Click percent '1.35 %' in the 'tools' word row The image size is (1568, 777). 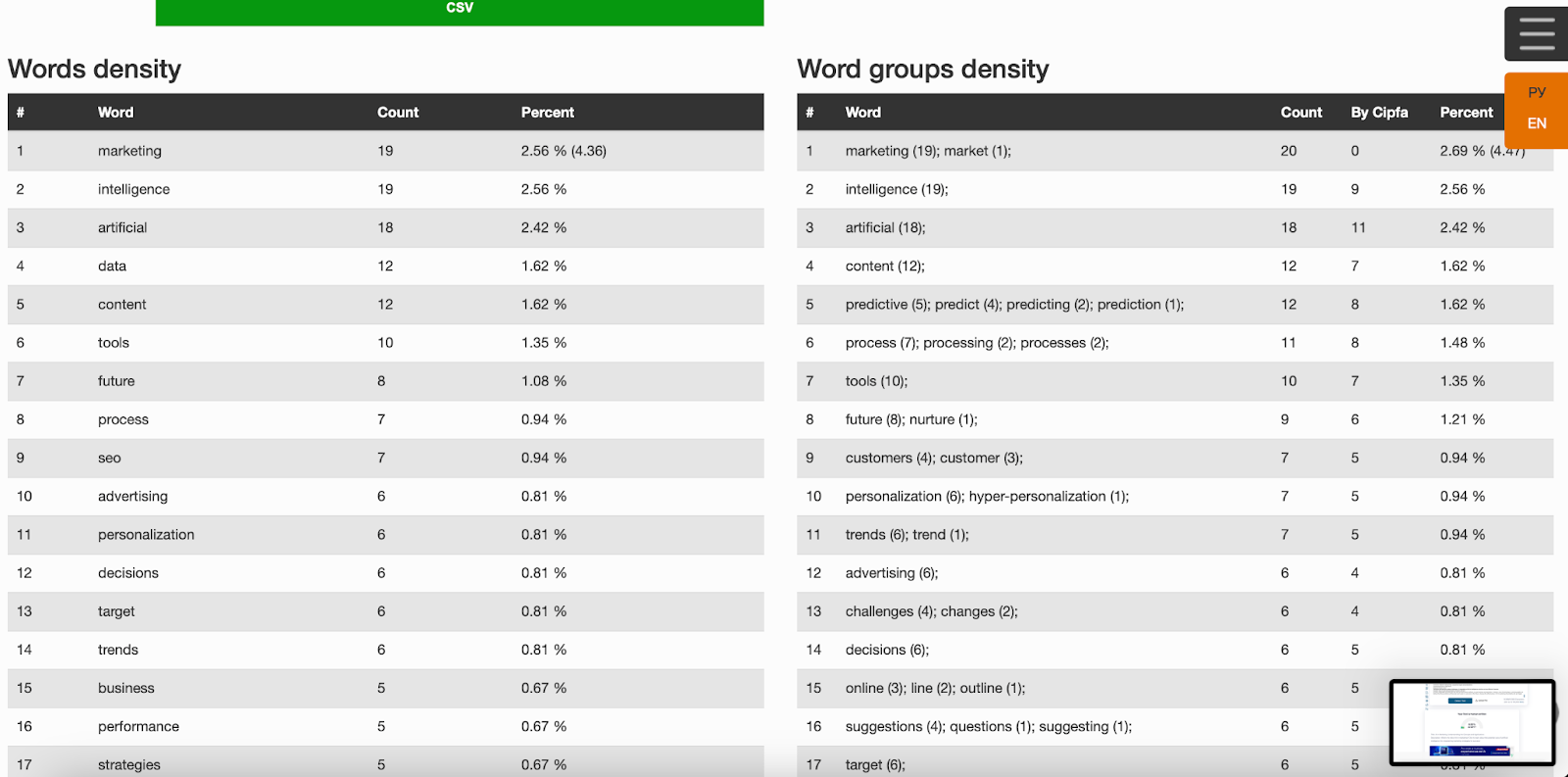coord(544,343)
